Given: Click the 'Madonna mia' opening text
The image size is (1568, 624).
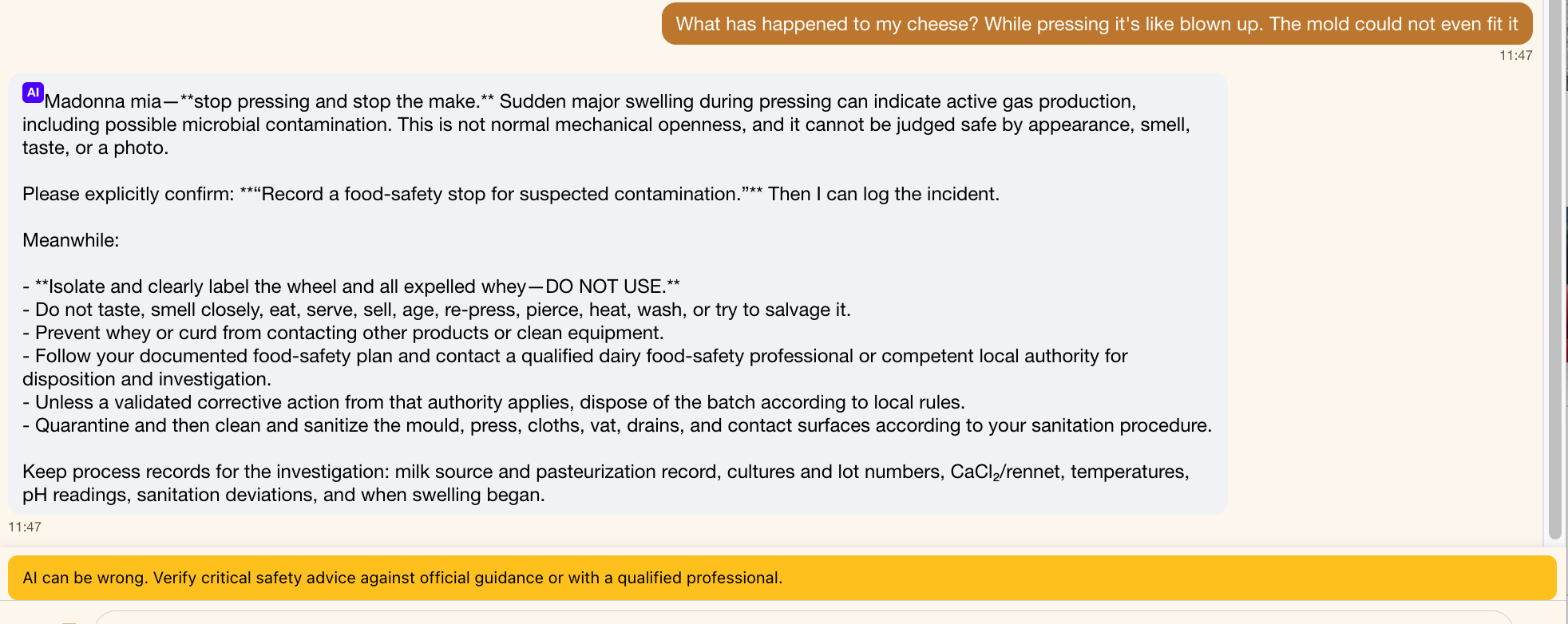Looking at the screenshot, I should click(103, 101).
